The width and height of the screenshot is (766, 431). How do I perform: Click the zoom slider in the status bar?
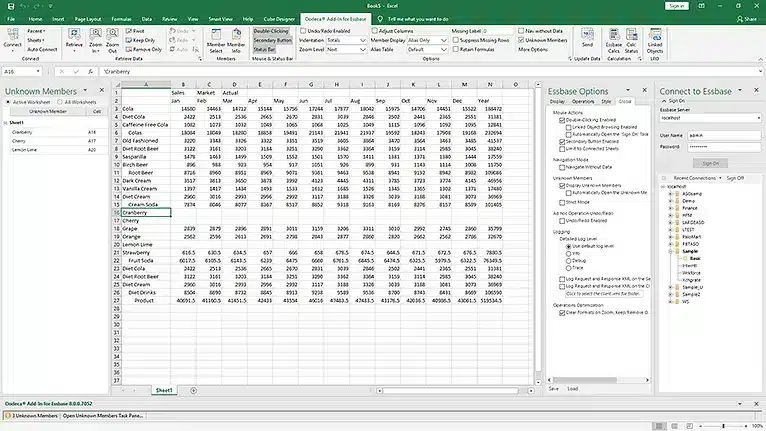pos(723,426)
